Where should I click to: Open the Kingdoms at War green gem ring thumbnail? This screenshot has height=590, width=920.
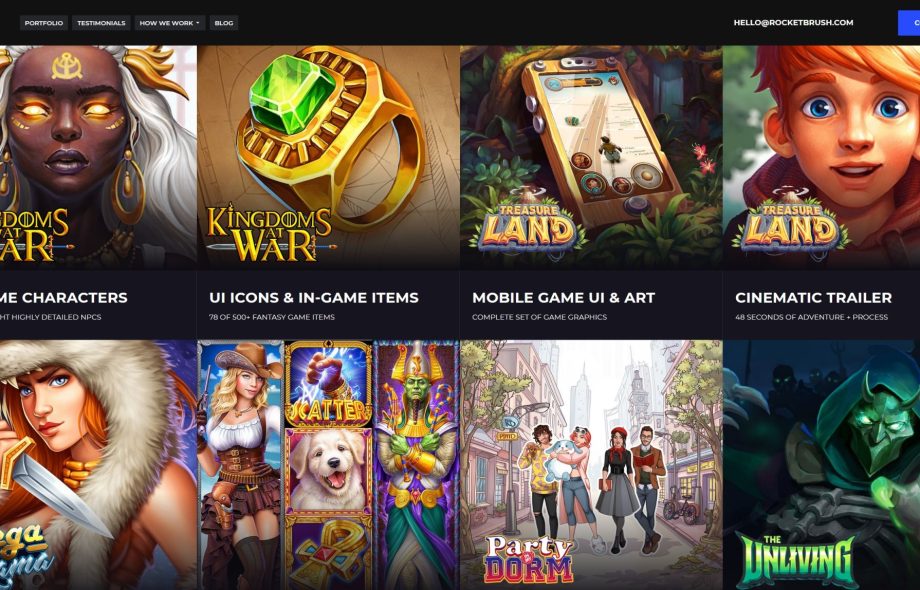point(328,157)
